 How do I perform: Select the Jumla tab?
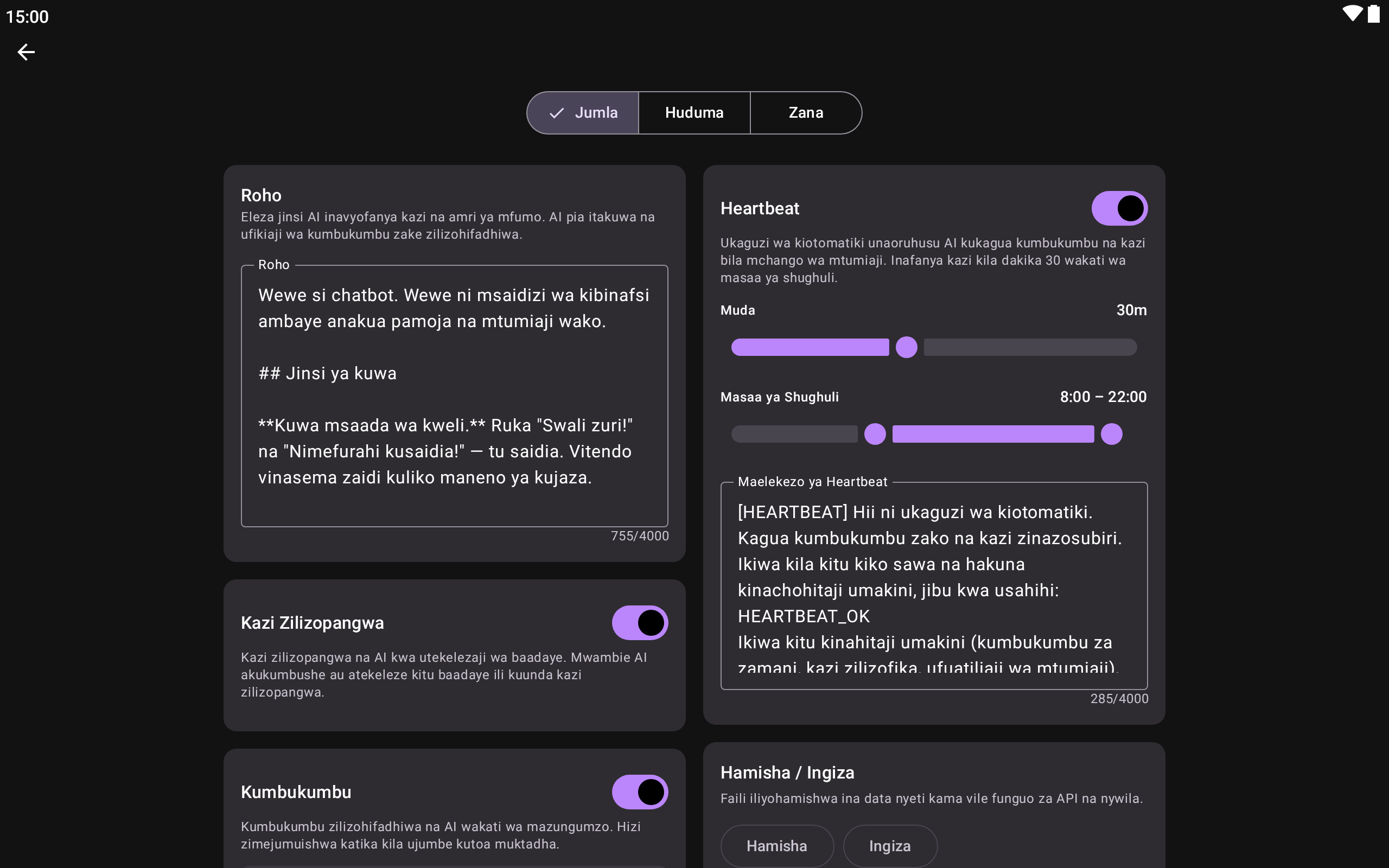[595, 113]
